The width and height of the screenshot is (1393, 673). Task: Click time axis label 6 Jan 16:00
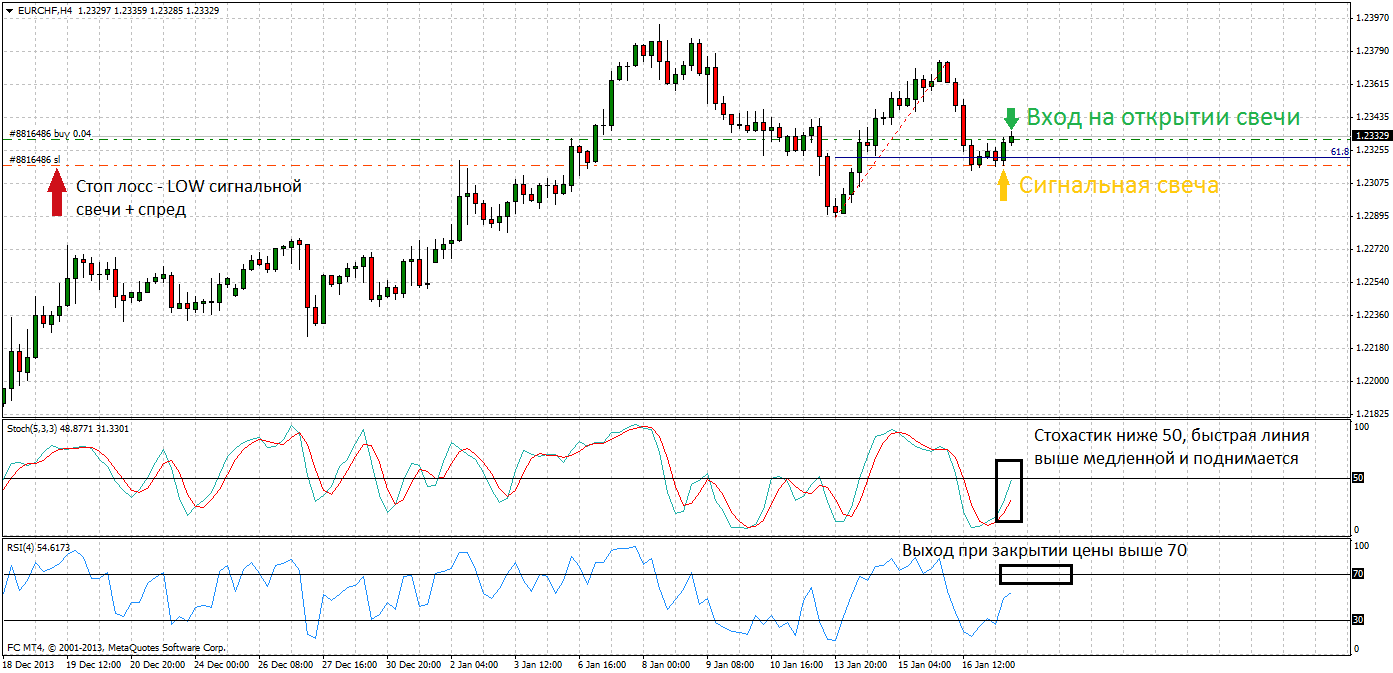(604, 664)
